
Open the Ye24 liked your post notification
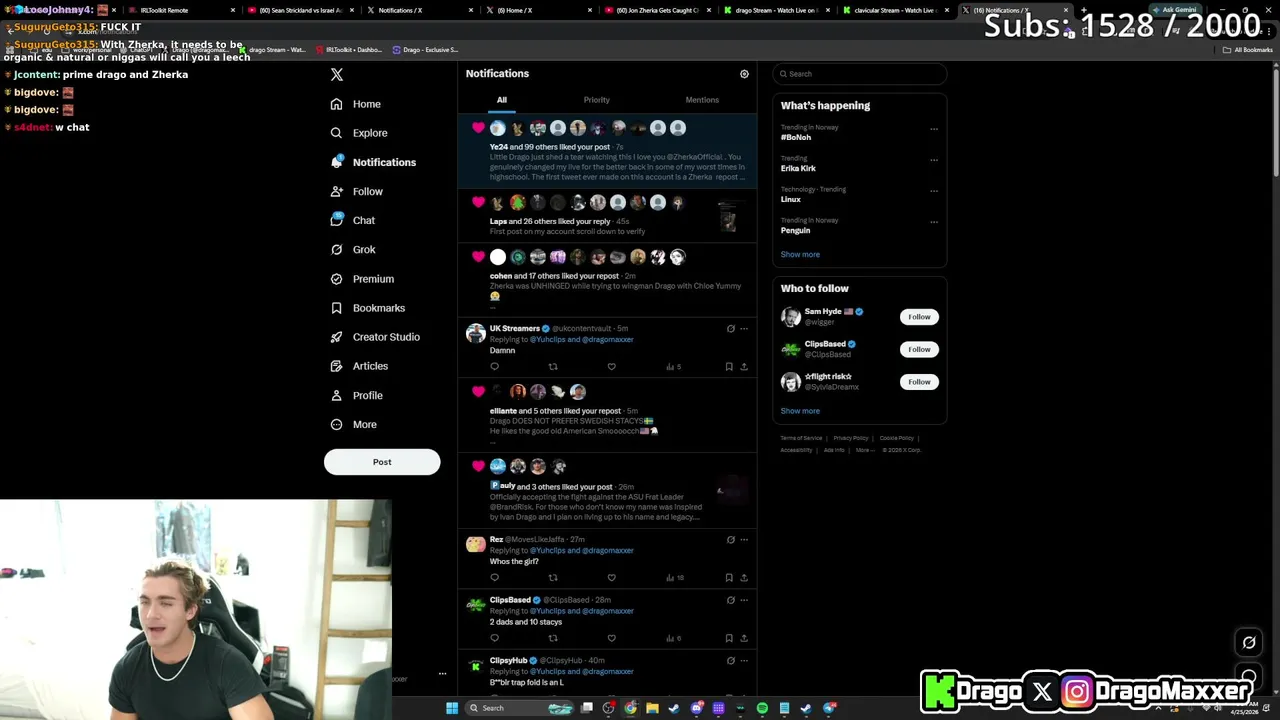(608, 151)
